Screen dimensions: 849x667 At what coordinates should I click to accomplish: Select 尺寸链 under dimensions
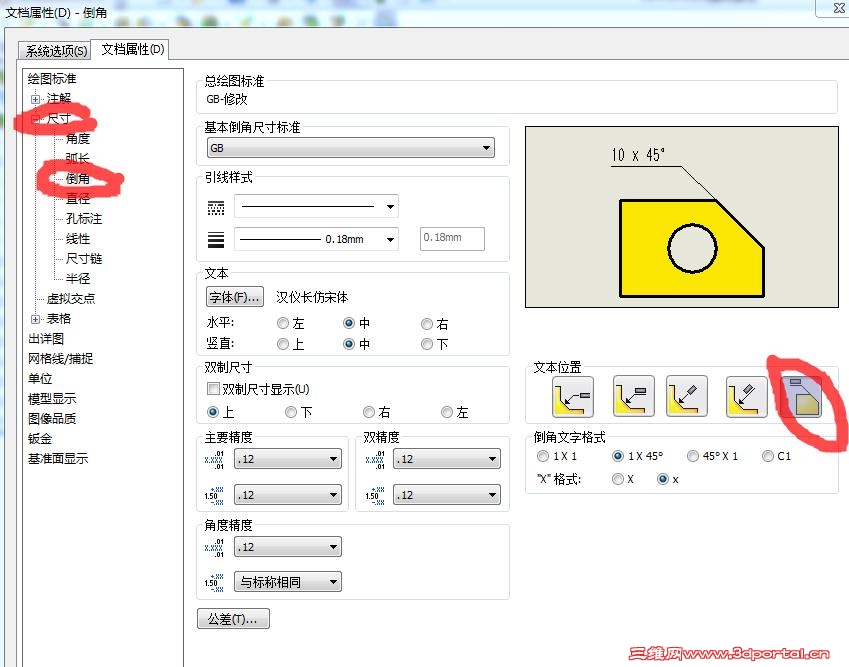pos(84,259)
